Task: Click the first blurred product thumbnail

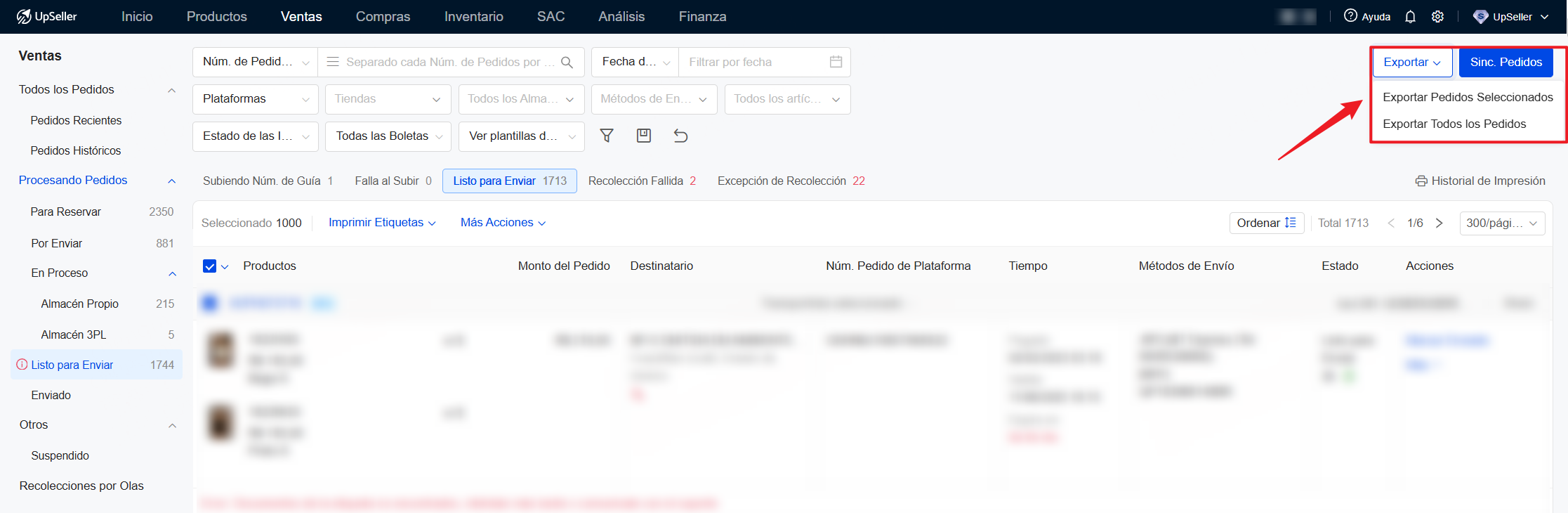Action: [220, 350]
